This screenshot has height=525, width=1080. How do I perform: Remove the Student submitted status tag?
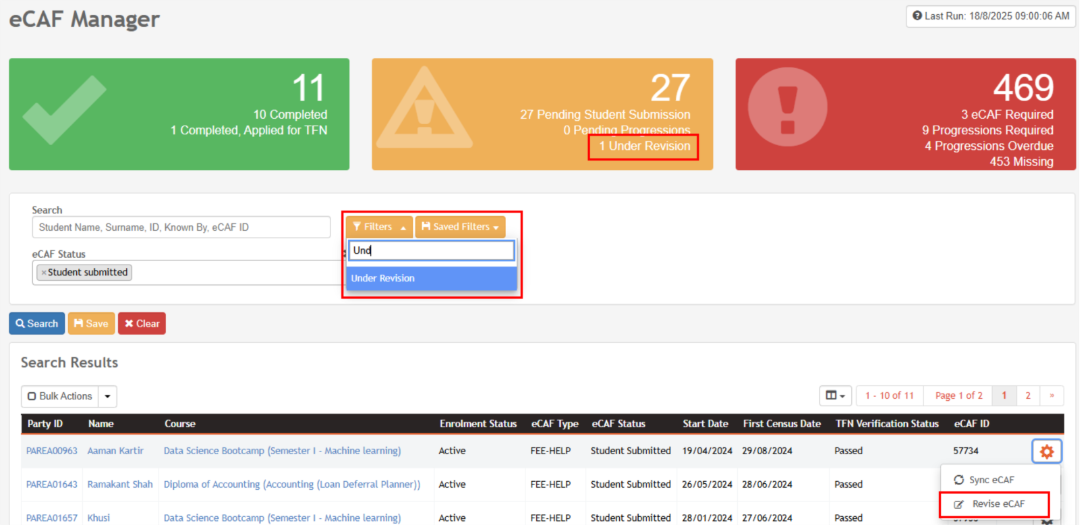tap(44, 273)
